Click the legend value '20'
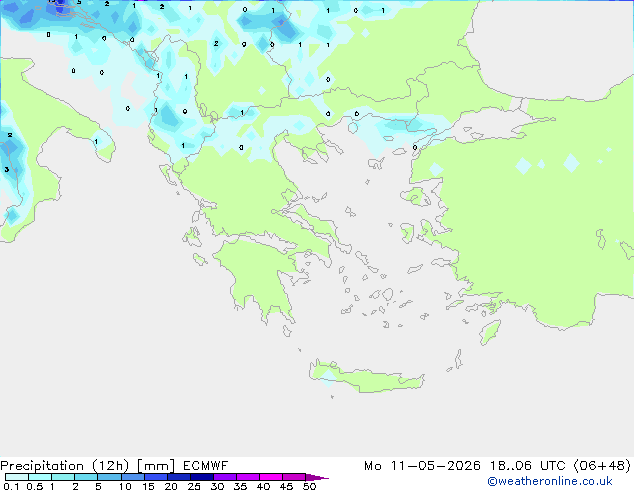634x490 pixels. [x=171, y=486]
